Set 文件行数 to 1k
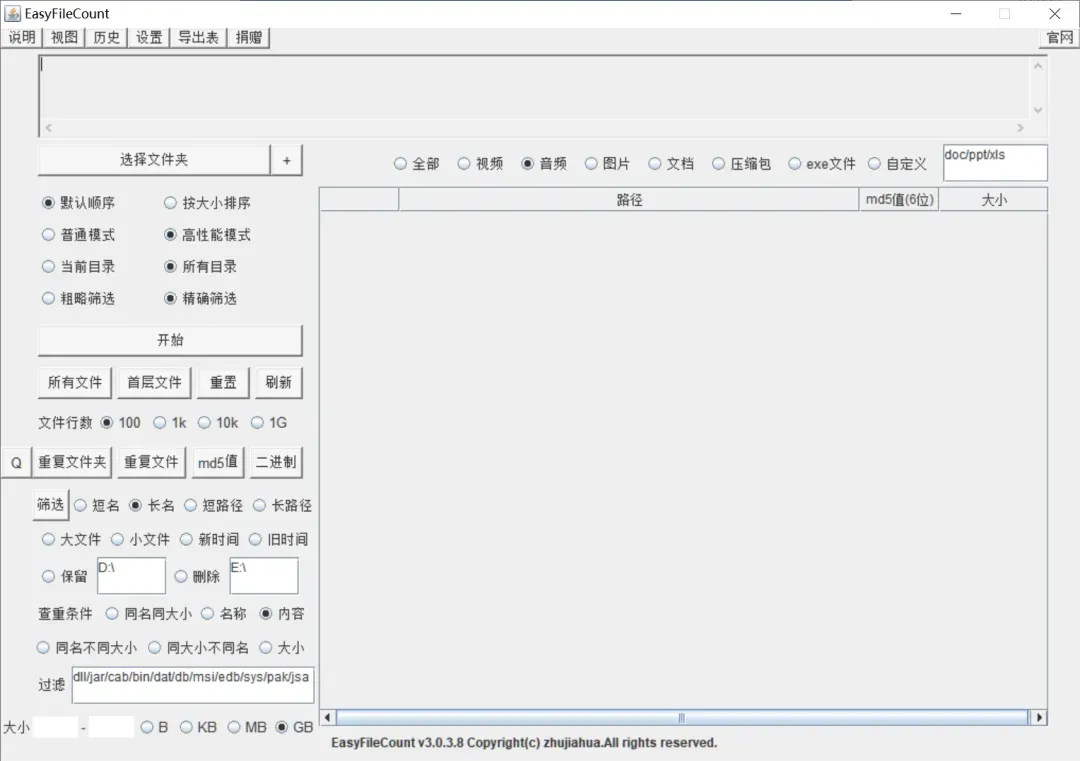The image size is (1080, 761). click(x=169, y=423)
